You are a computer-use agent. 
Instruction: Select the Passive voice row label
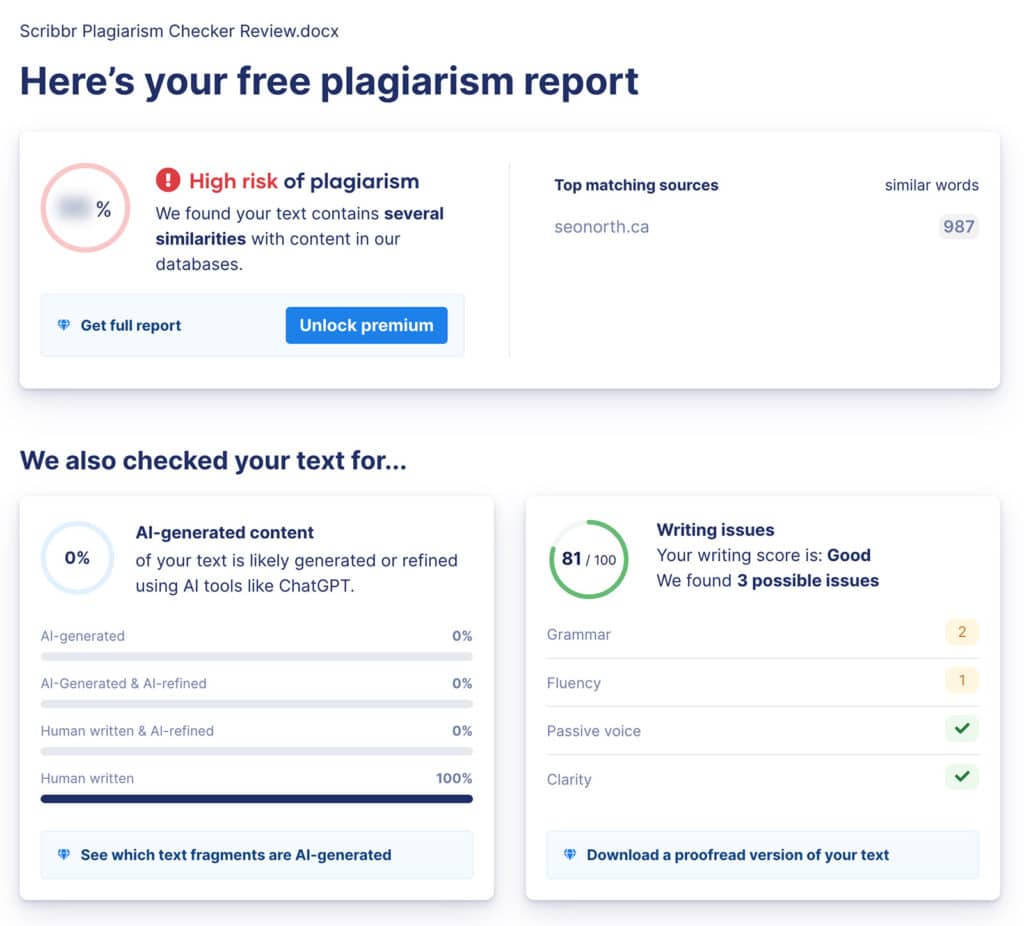tap(594, 731)
